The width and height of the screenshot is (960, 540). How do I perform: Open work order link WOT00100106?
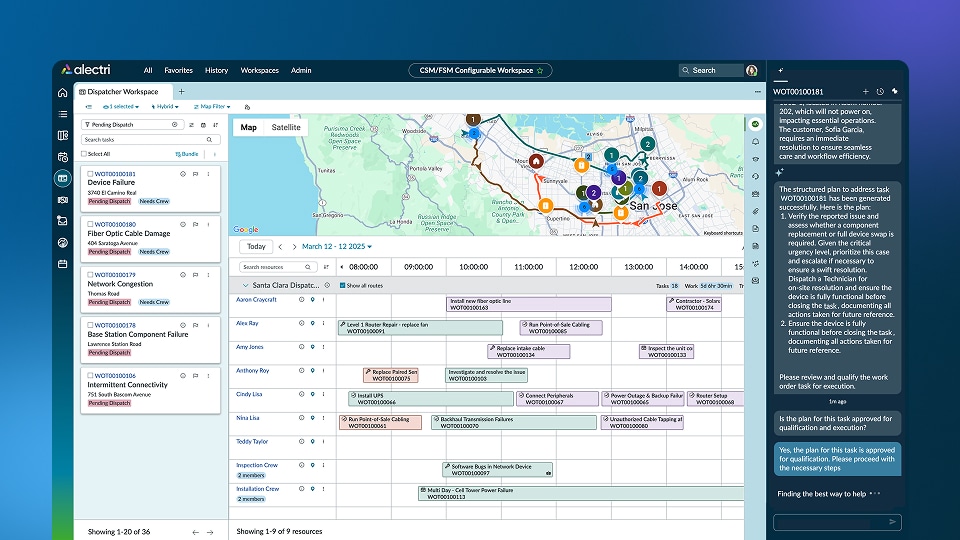(x=115, y=376)
